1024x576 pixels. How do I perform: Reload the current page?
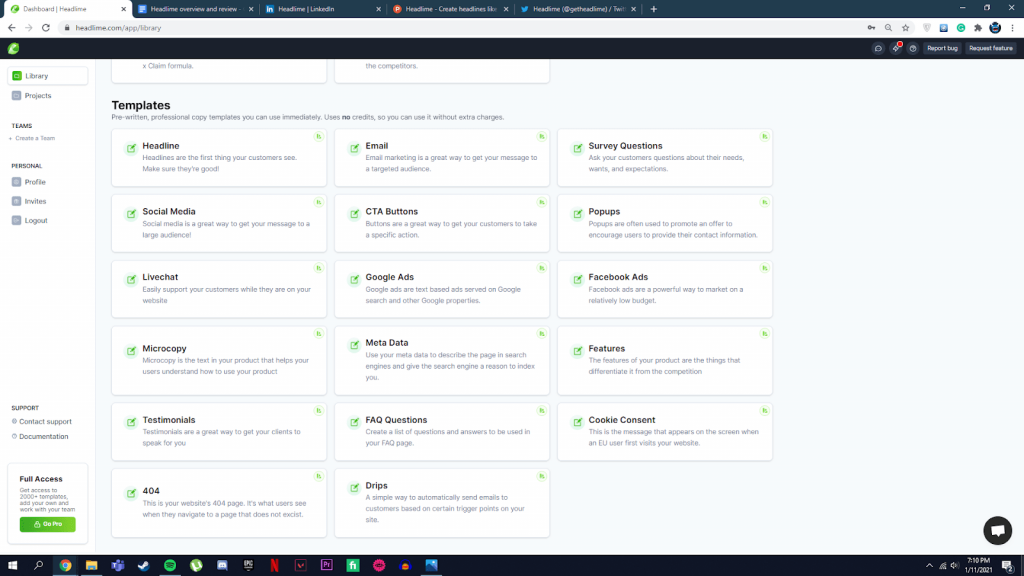[x=46, y=28]
